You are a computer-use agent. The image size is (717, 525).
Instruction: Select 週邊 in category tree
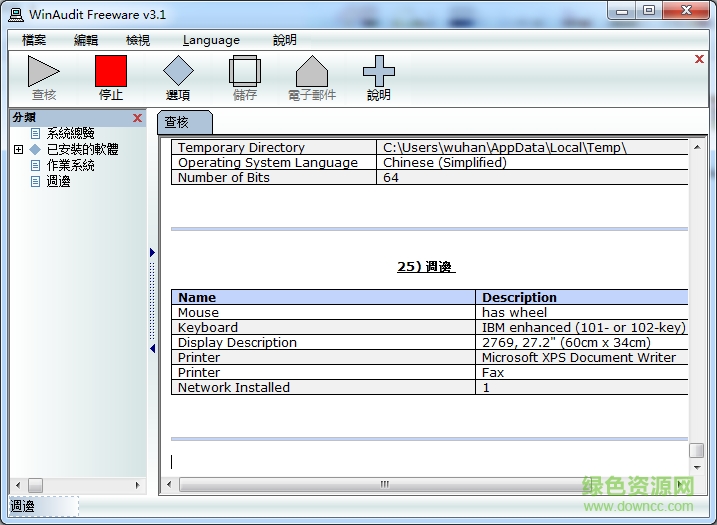(x=58, y=181)
